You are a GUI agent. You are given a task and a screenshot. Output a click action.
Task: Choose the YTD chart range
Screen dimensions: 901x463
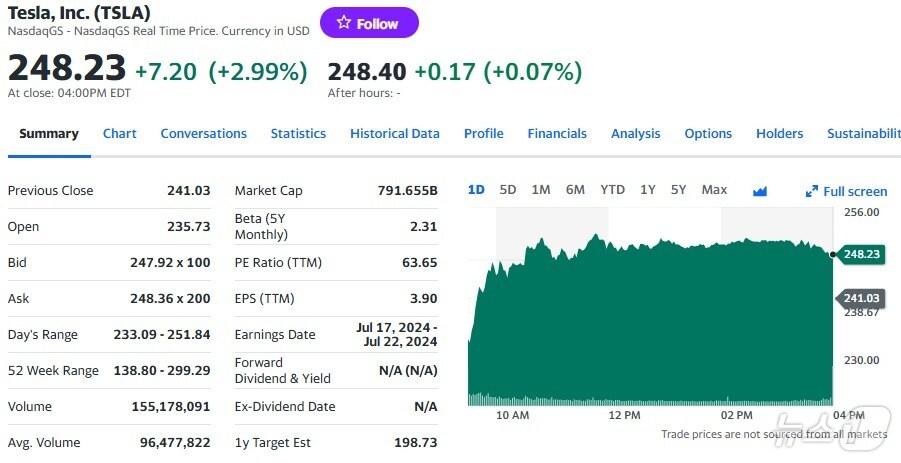612,190
